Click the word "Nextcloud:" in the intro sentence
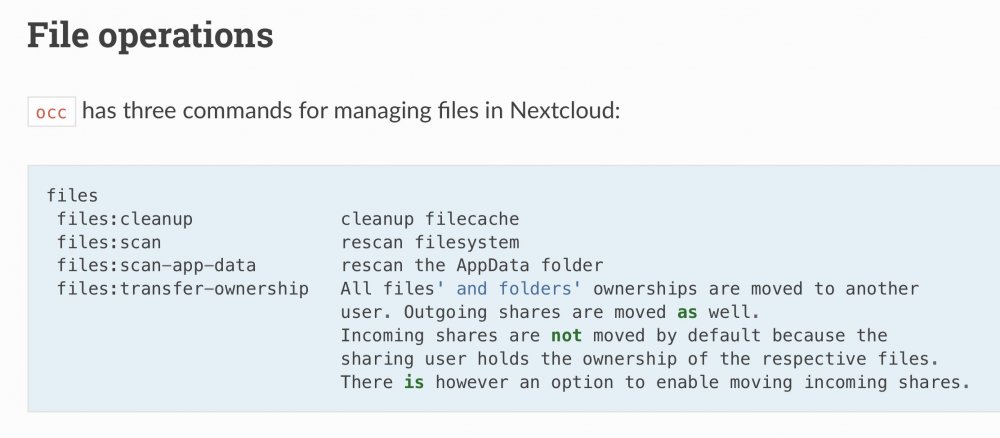The width and height of the screenshot is (1000, 438). tap(565, 111)
